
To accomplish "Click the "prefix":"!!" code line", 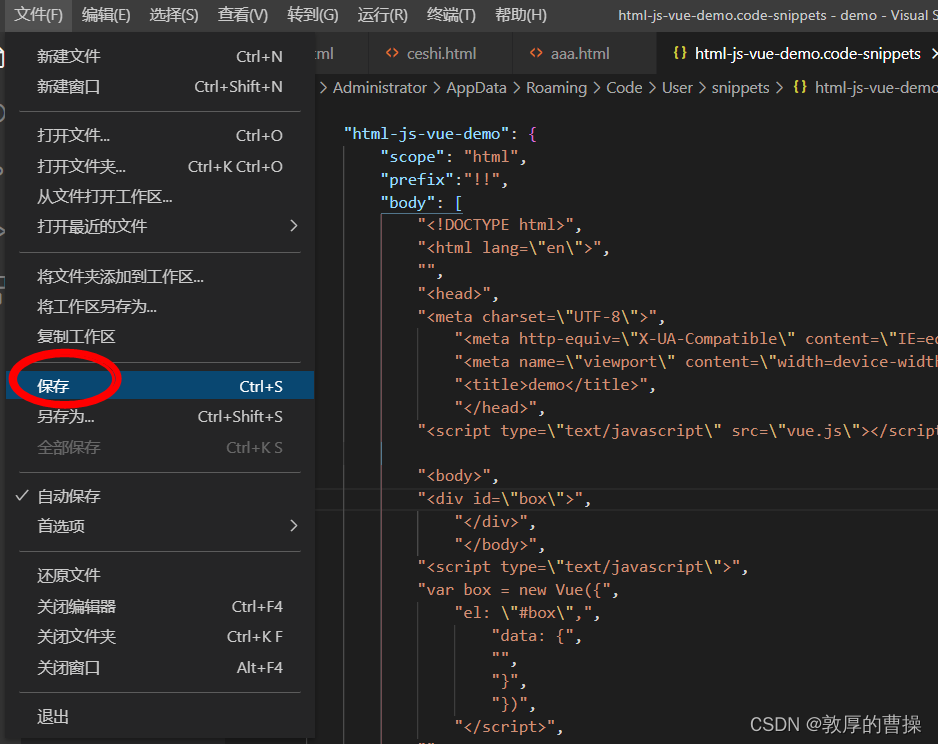I will 444,179.
